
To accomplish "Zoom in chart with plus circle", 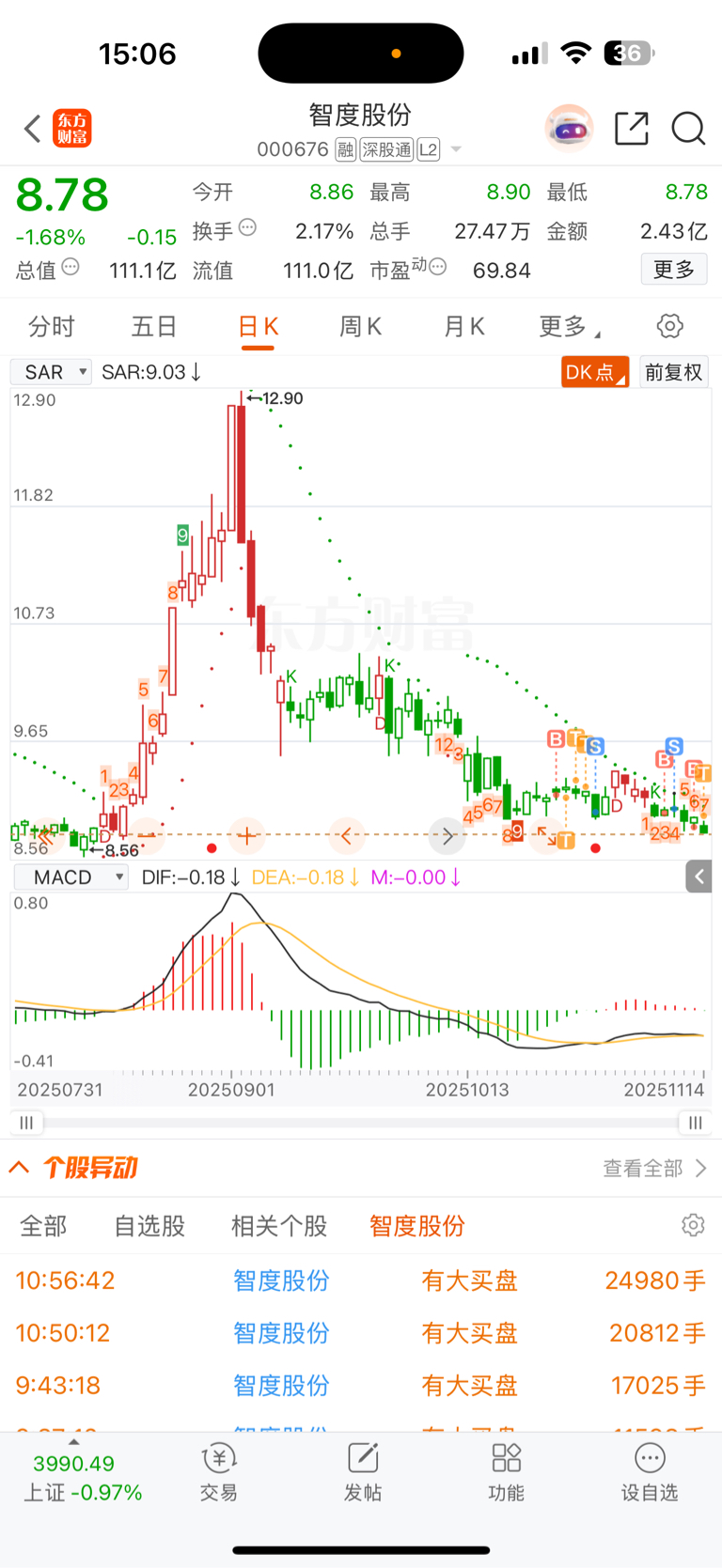I will 247,835.
